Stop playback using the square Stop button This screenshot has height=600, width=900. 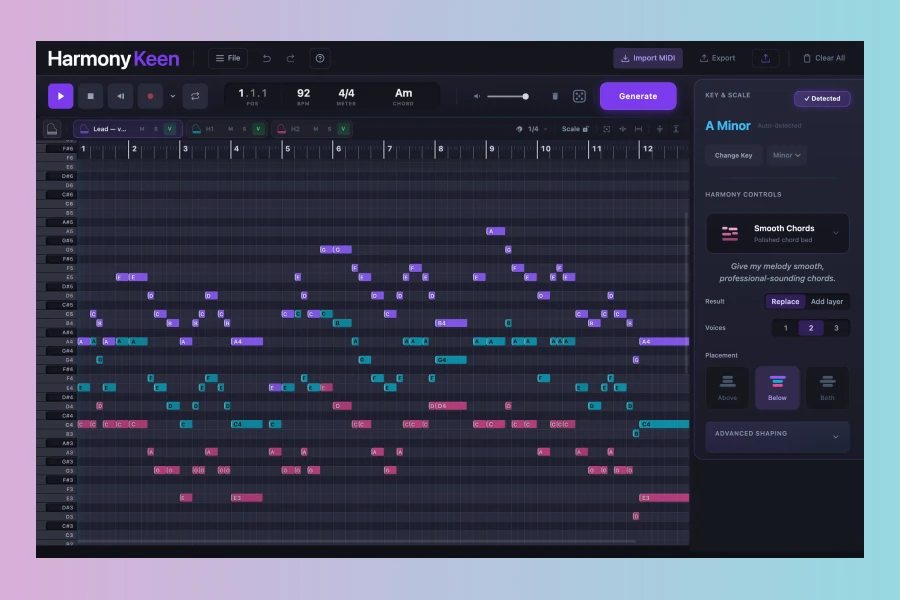pyautogui.click(x=90, y=96)
